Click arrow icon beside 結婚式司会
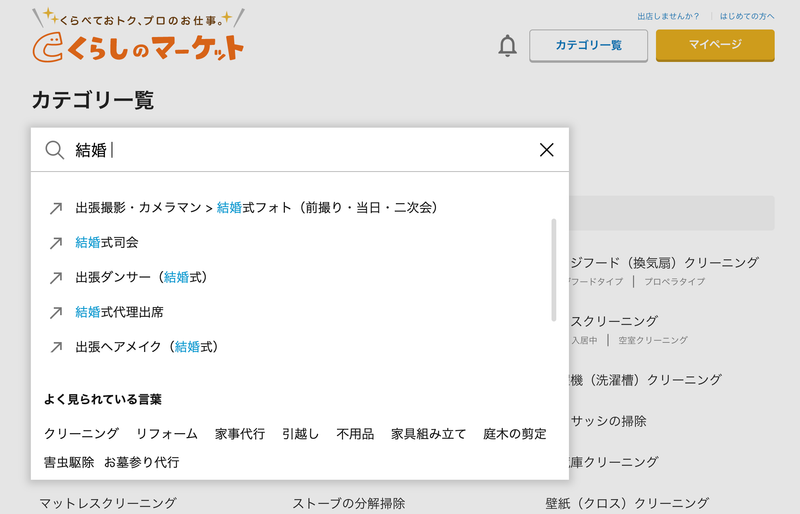This screenshot has height=514, width=800. click(x=56, y=243)
